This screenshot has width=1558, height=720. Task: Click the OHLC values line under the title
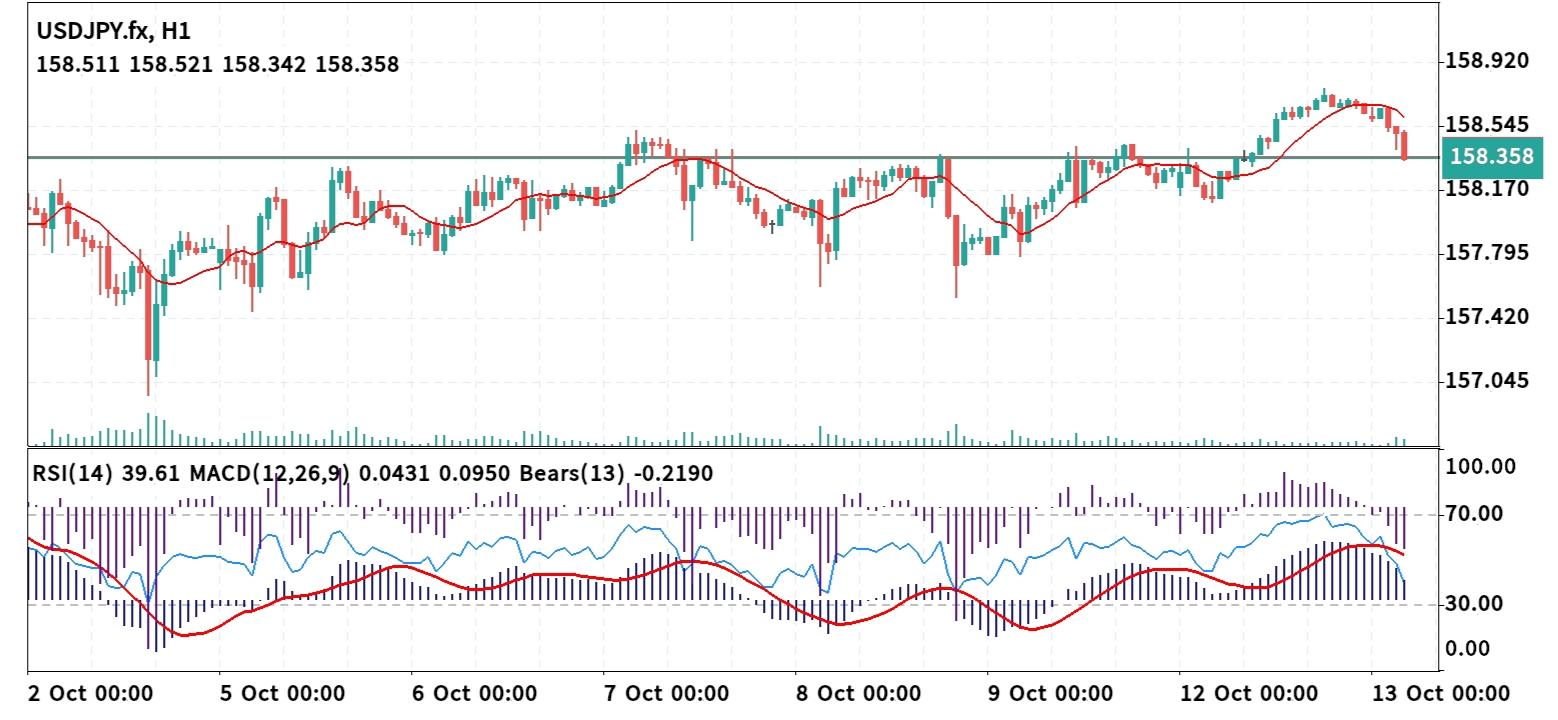point(217,65)
